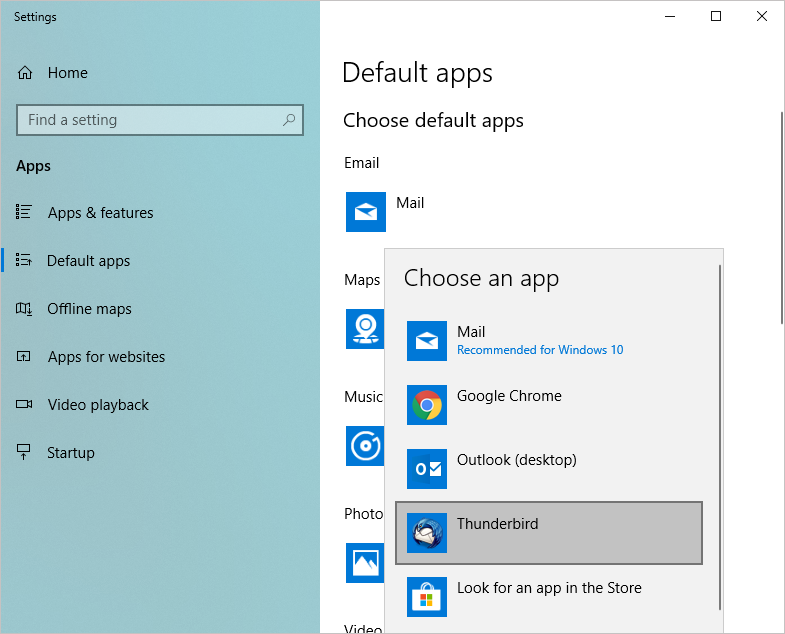Select the Mail icon in popup list
Viewport: 785px width, 634px height.
click(427, 341)
